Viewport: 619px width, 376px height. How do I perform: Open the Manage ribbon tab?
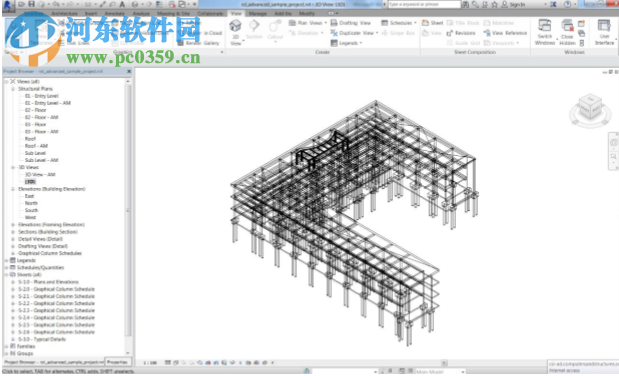pos(258,13)
